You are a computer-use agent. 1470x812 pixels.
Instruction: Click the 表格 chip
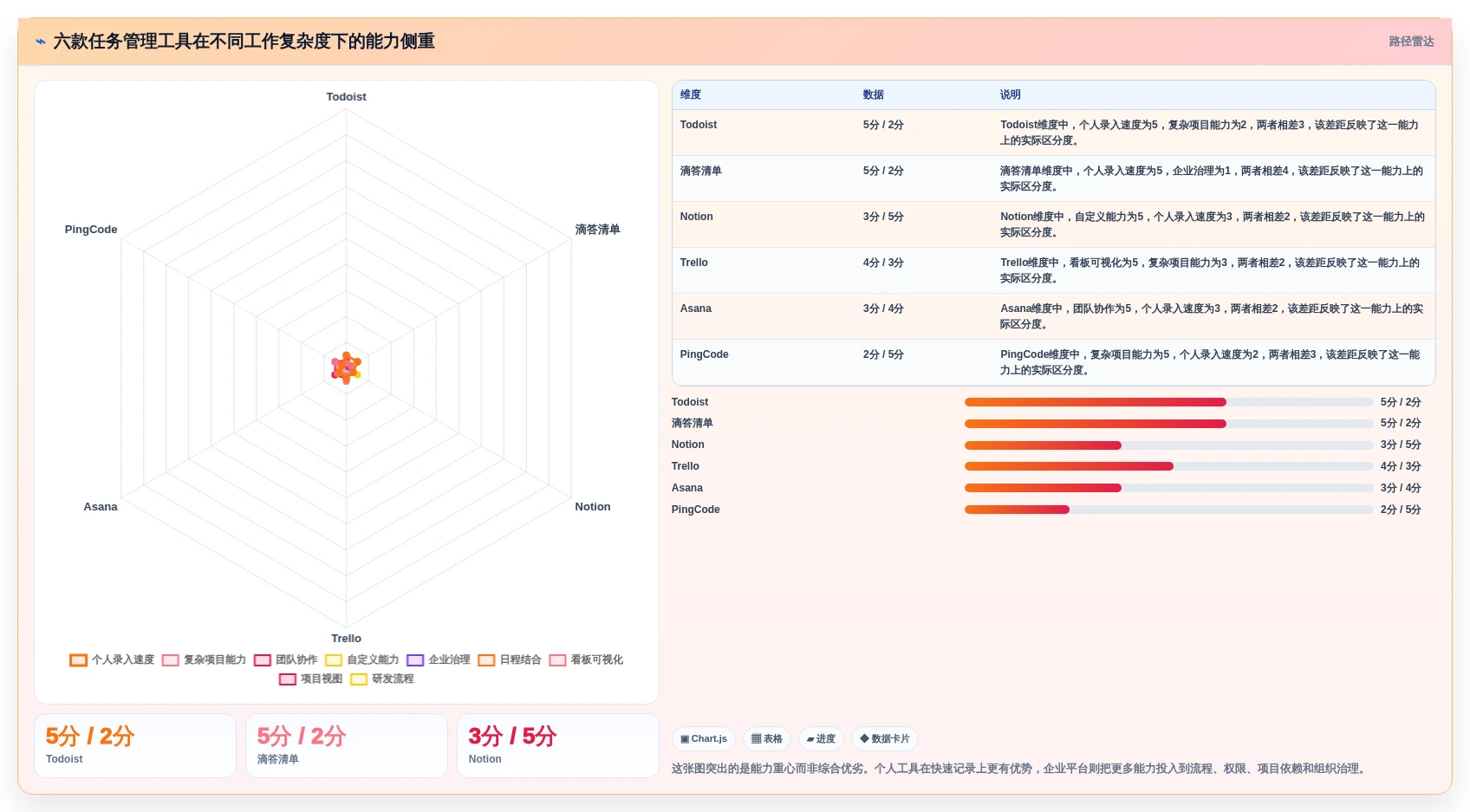(767, 739)
